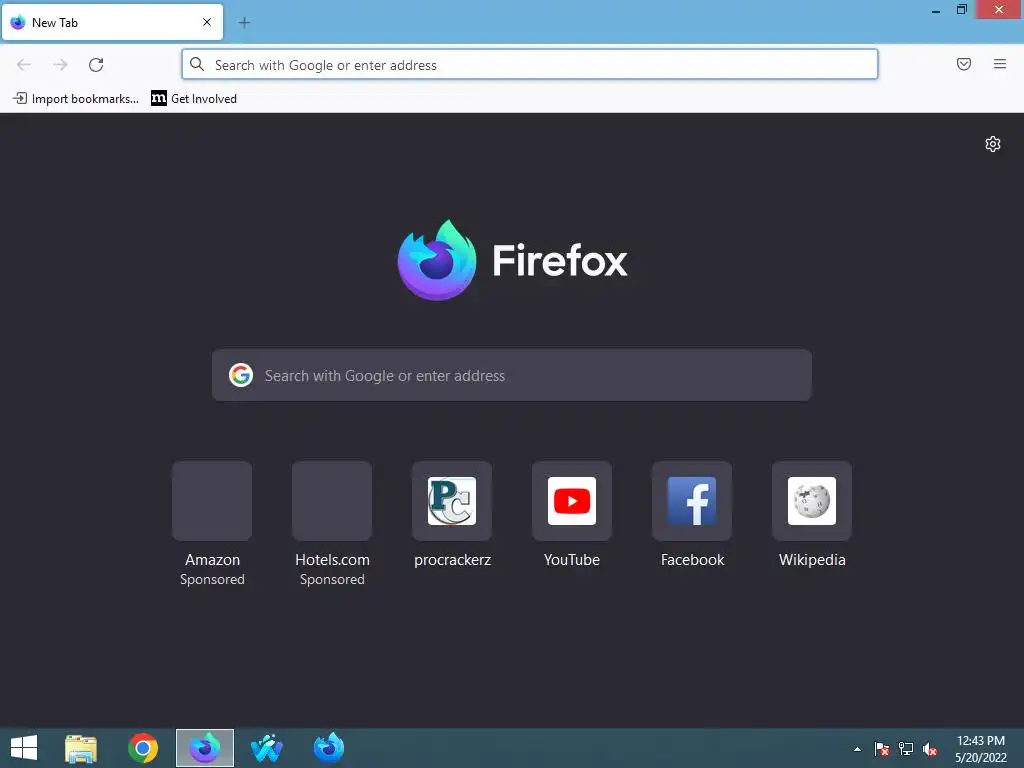Open the Save to Pocket icon

(964, 64)
